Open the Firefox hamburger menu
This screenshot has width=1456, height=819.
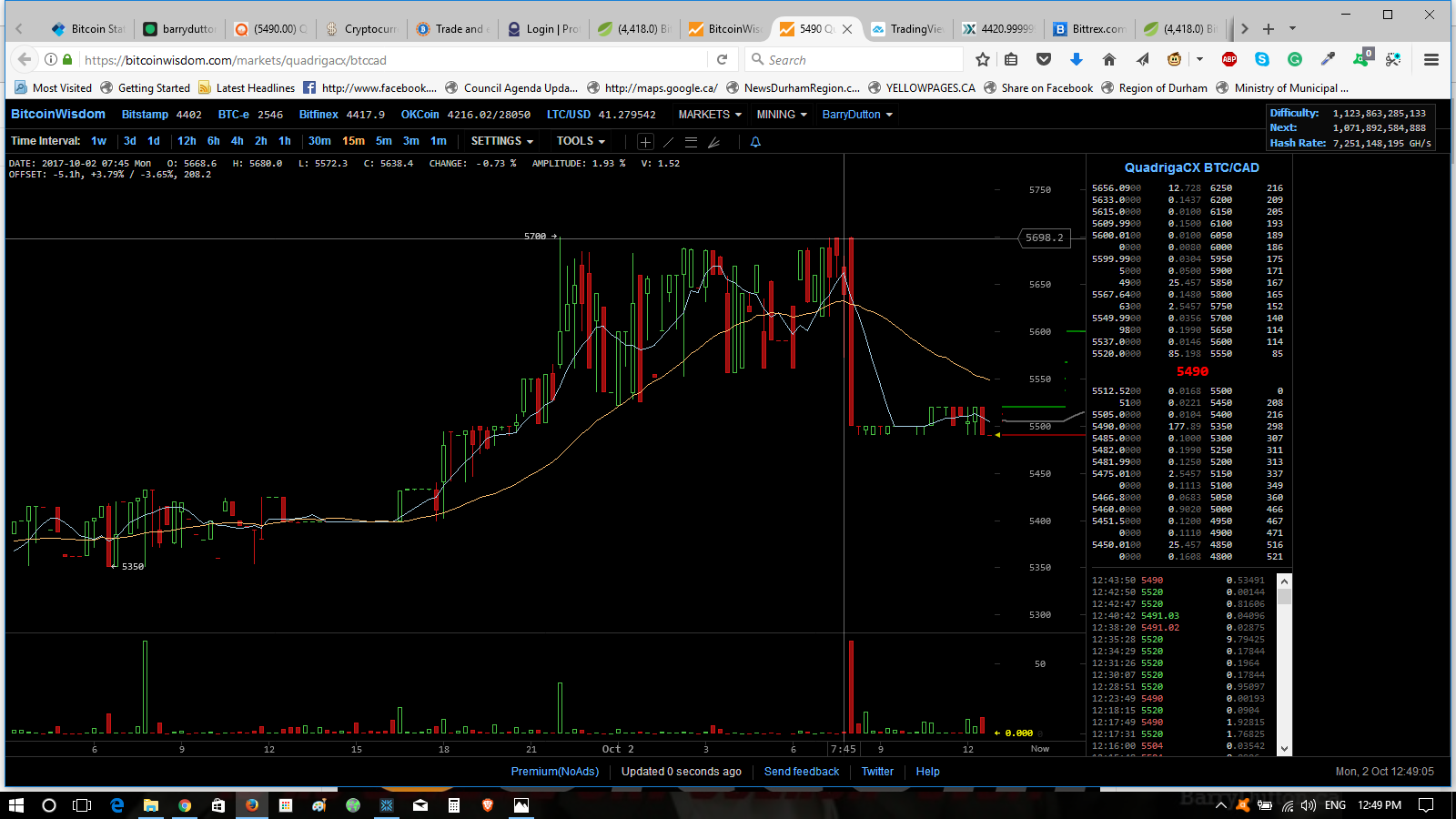[x=1431, y=60]
